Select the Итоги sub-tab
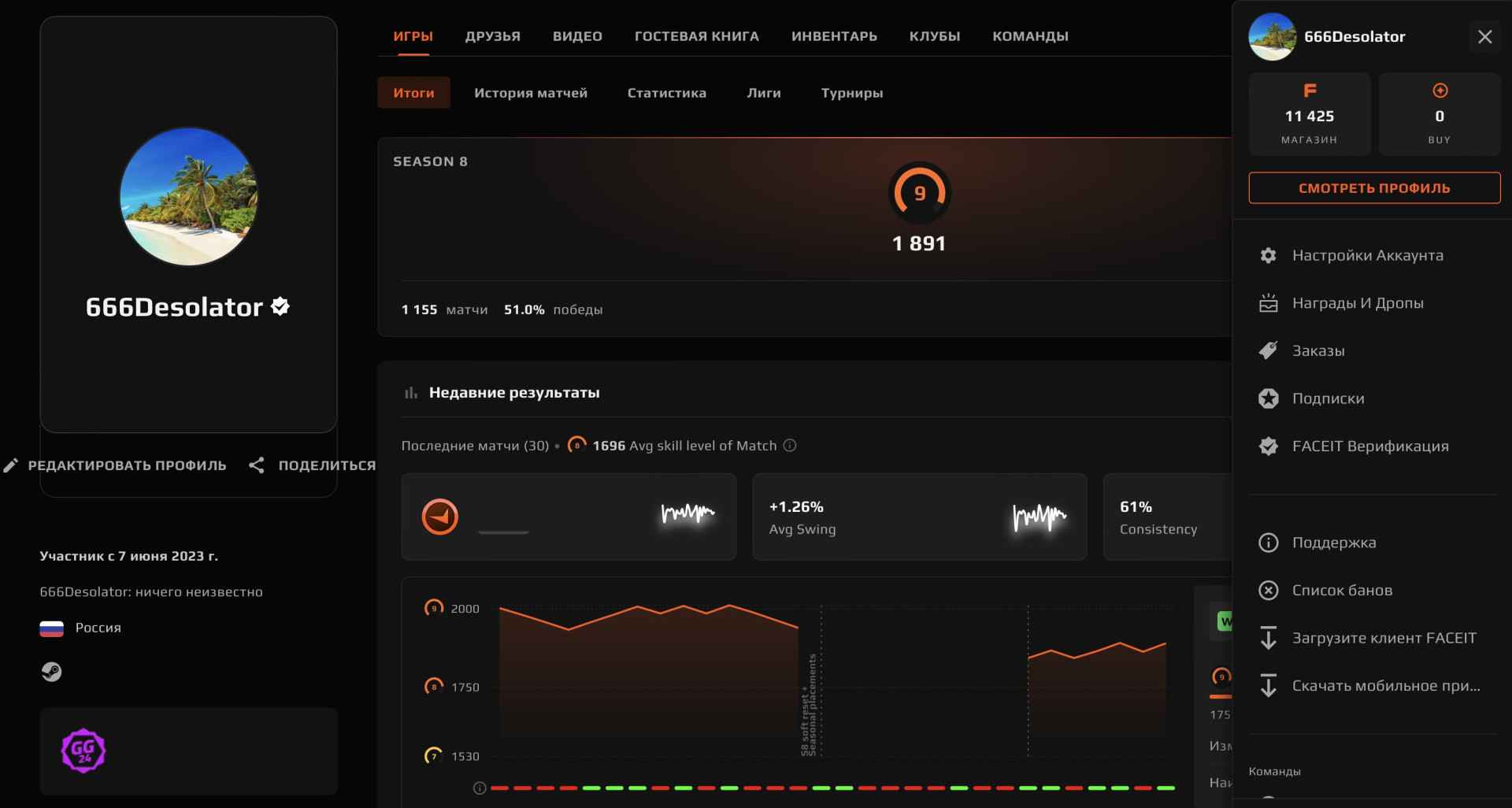Screen dimensions: 1512x808 click(413, 93)
